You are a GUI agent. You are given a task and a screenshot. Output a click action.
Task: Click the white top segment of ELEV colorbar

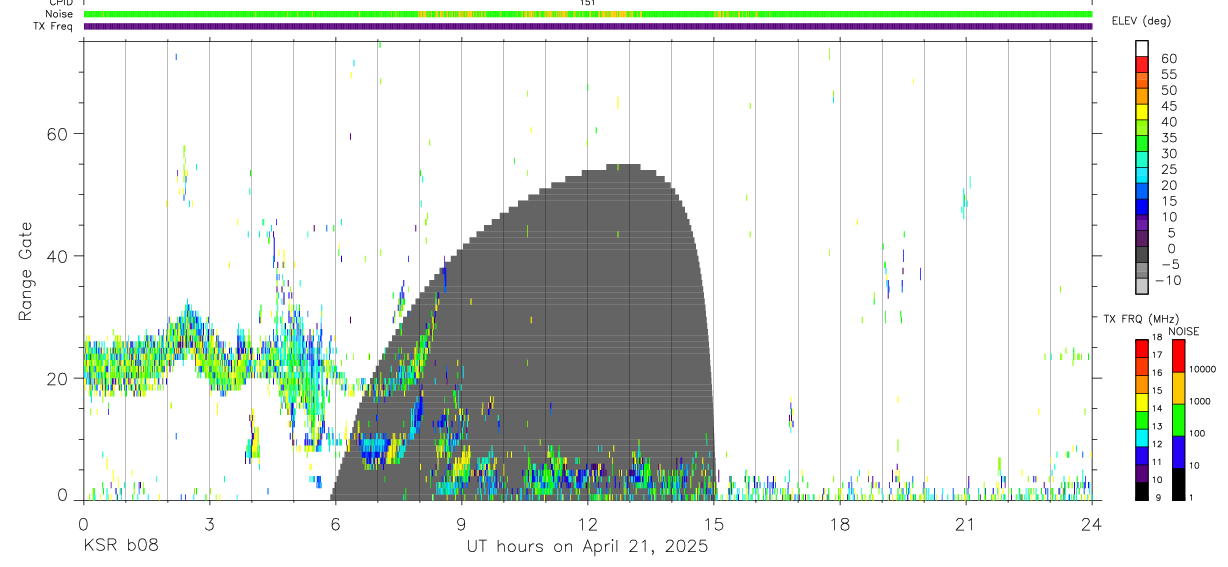point(1143,50)
